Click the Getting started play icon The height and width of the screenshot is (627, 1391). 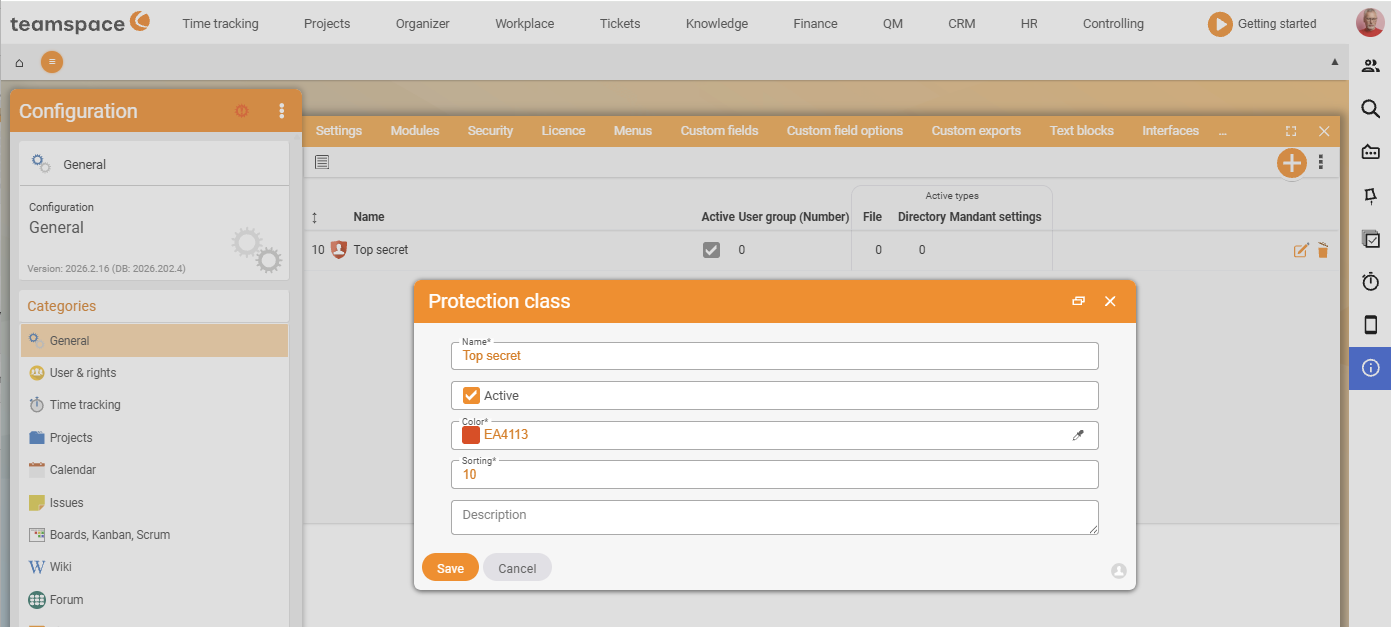(x=1220, y=24)
